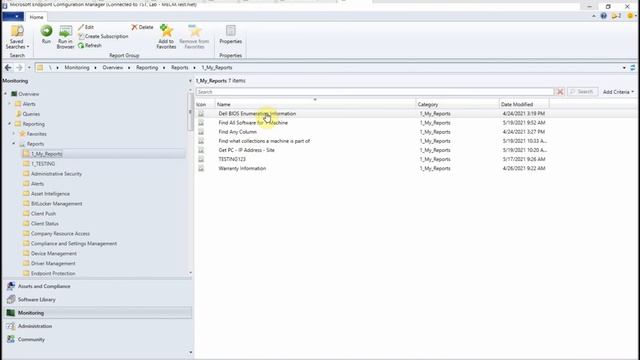Collapse the Reporting tree node

tap(10, 124)
